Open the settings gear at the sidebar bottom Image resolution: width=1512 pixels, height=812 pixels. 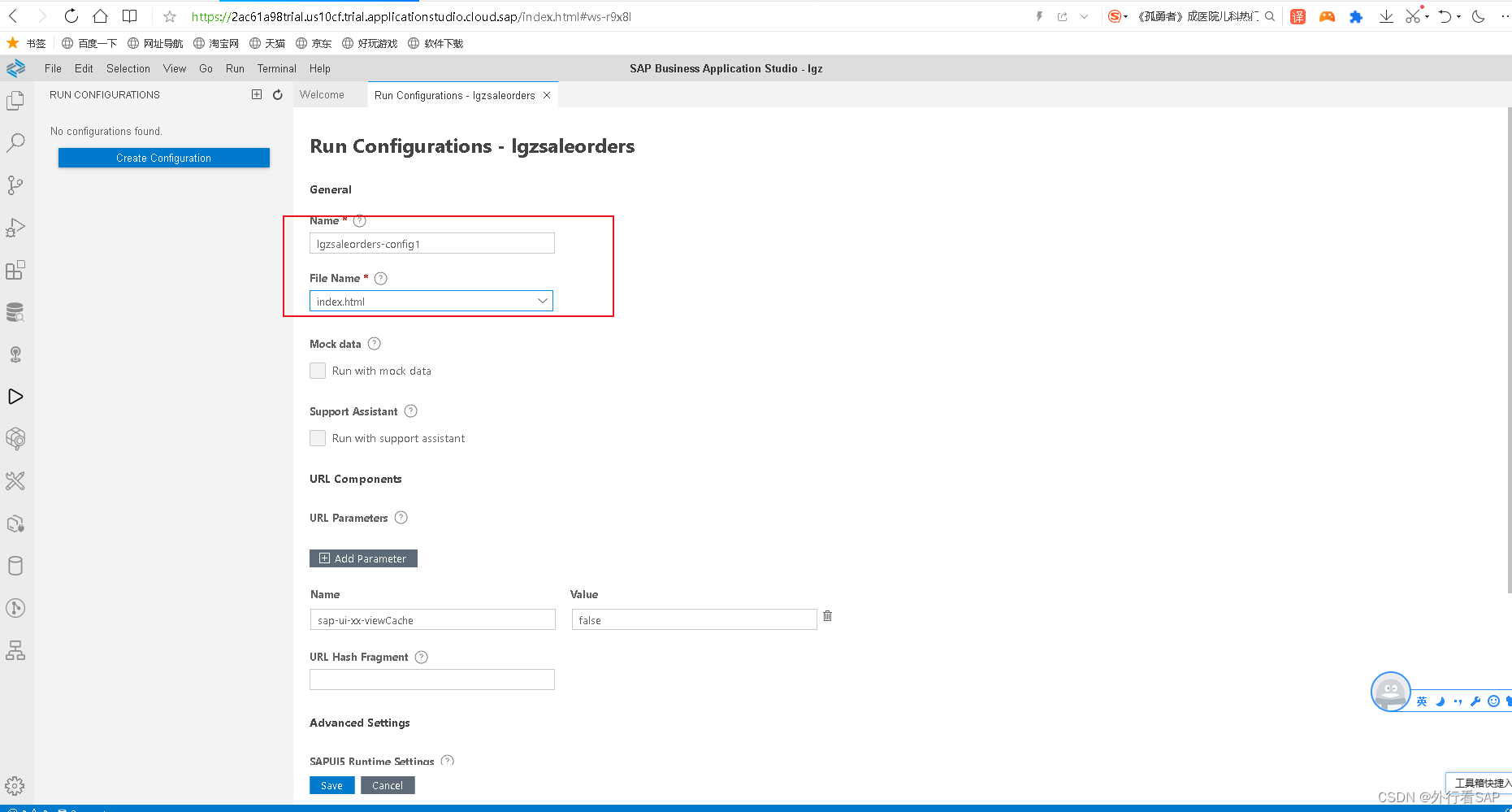[15, 786]
